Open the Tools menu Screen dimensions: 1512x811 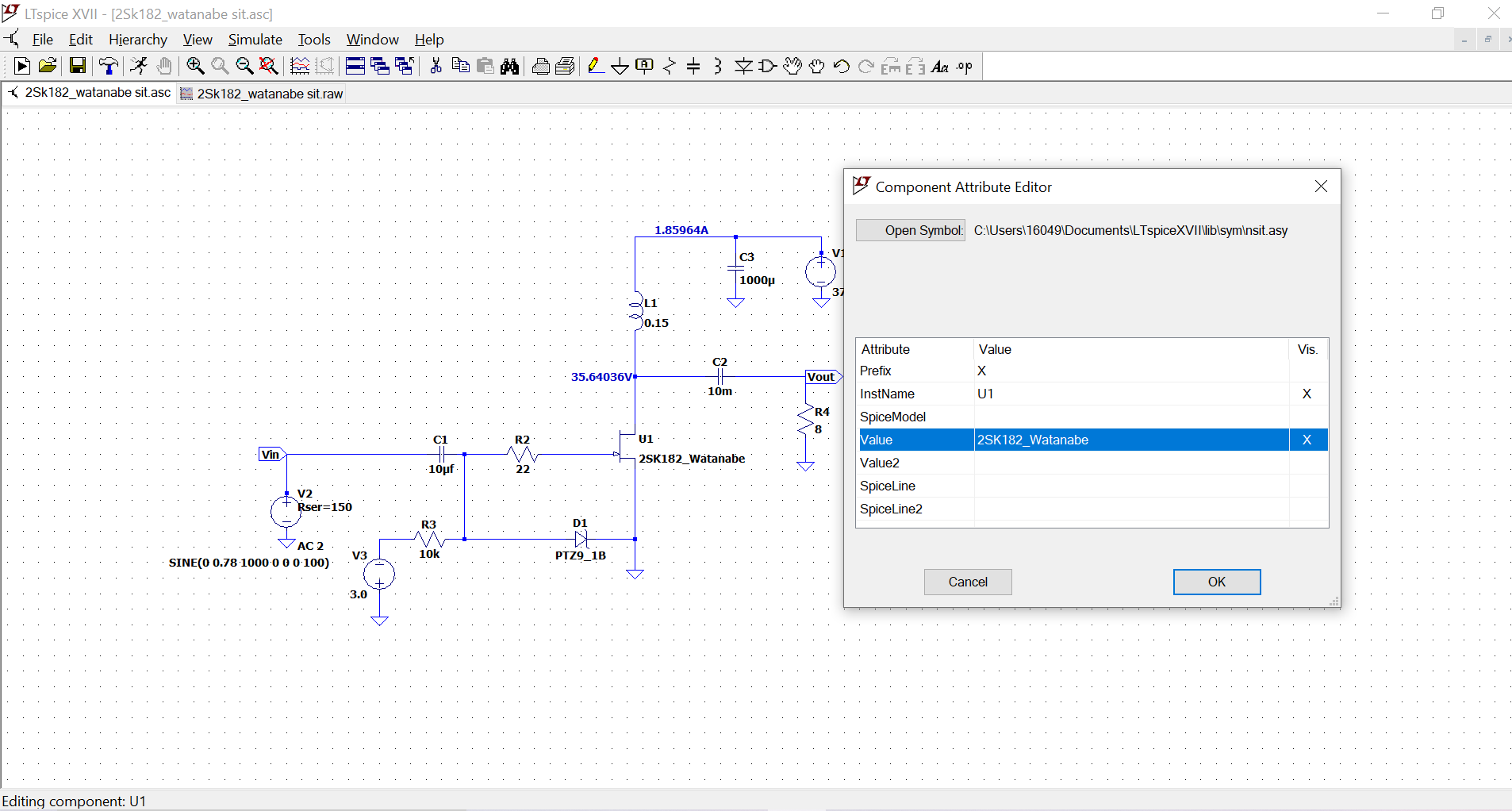point(314,40)
